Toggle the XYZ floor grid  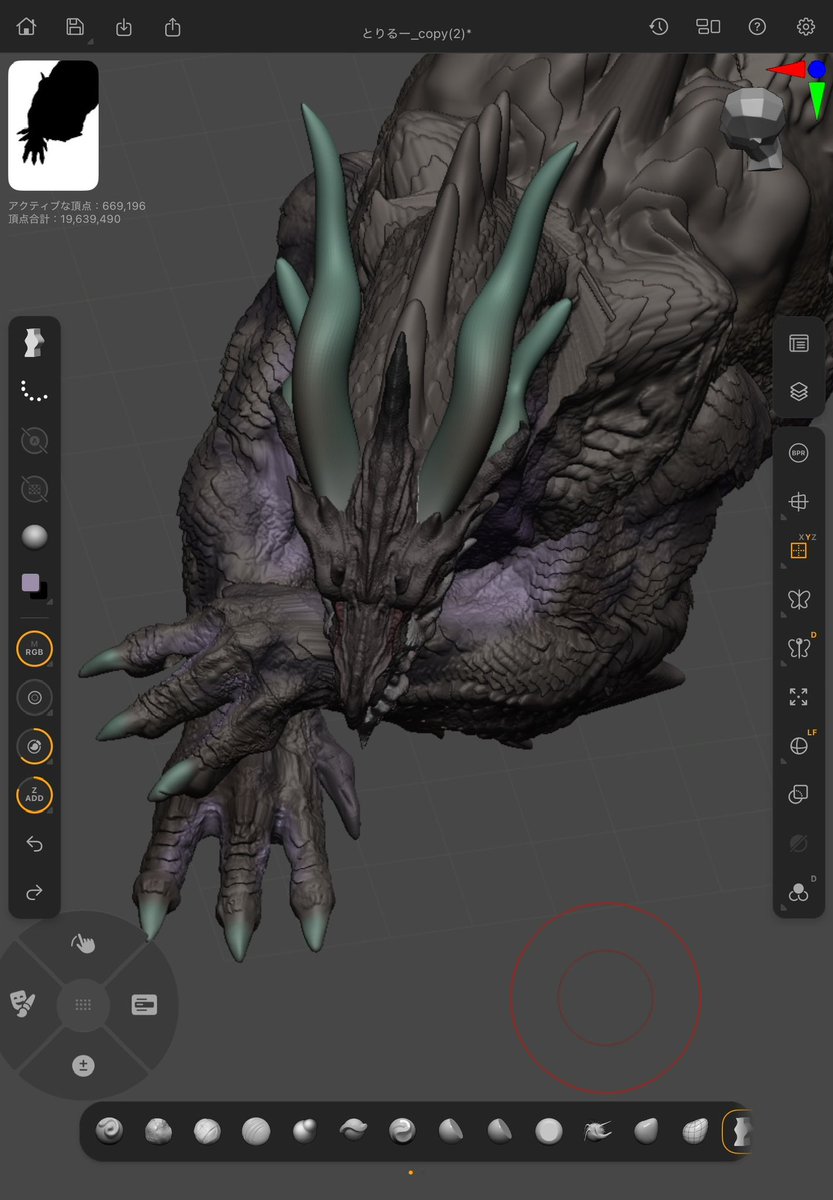coord(799,550)
